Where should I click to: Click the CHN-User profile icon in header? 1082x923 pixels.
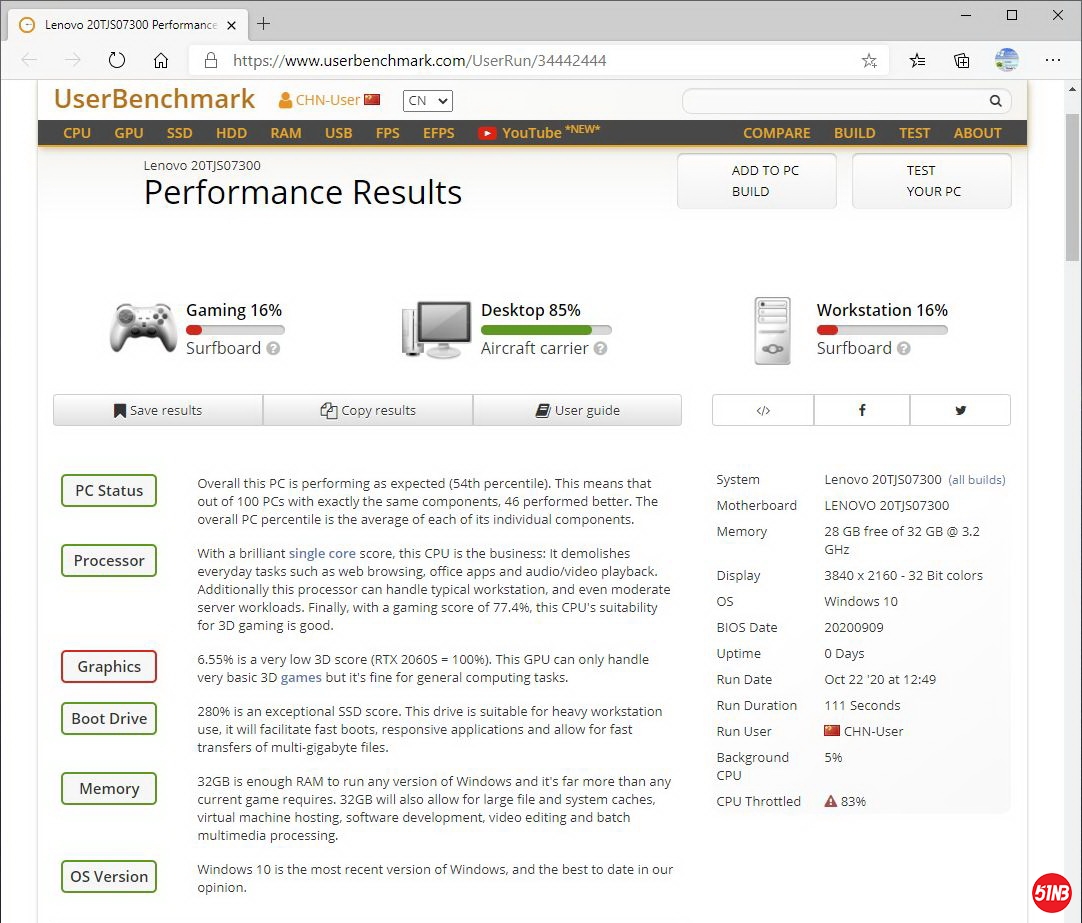tap(284, 101)
